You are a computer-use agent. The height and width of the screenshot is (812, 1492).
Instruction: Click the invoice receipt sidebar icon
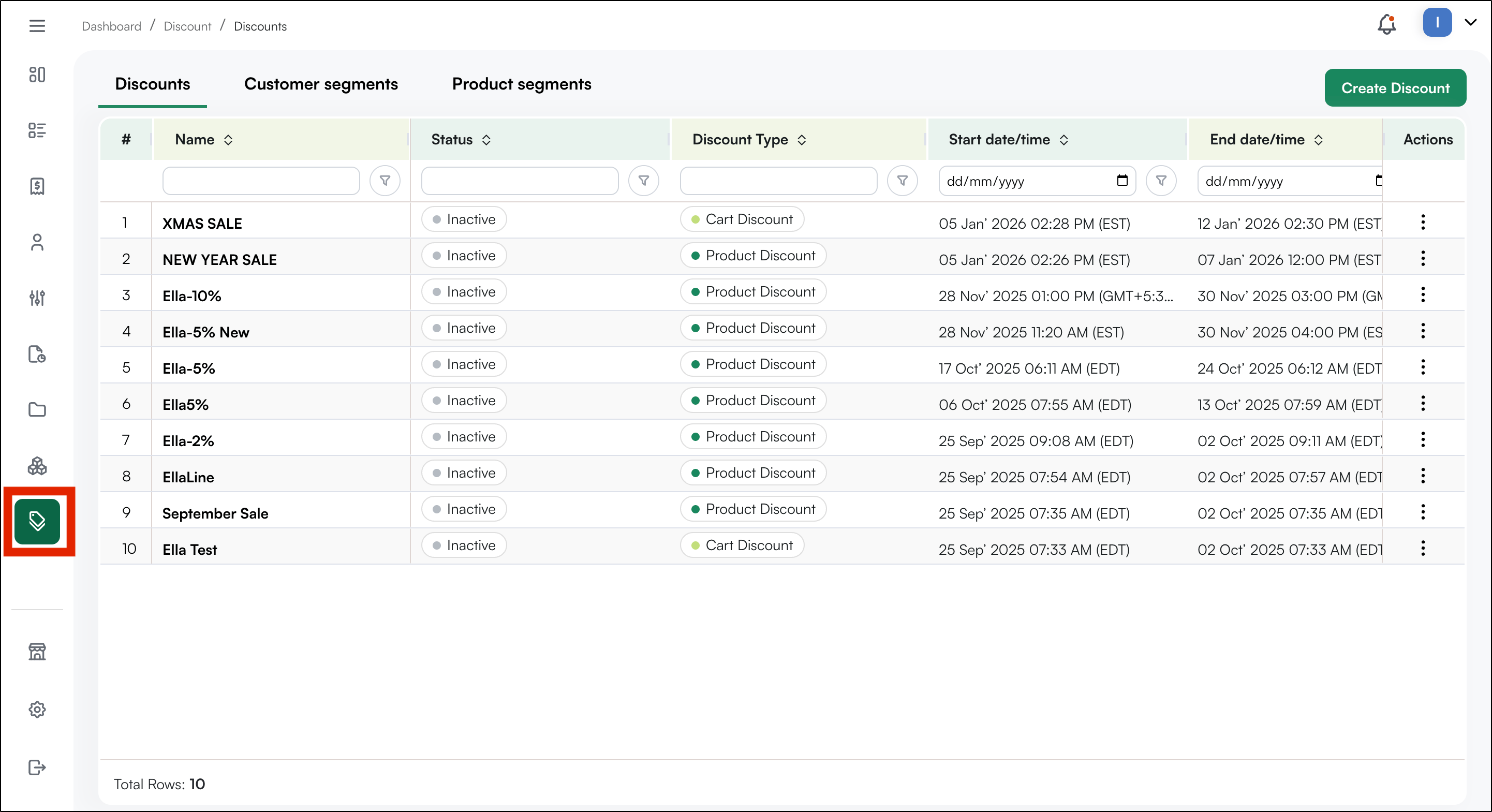point(37,186)
